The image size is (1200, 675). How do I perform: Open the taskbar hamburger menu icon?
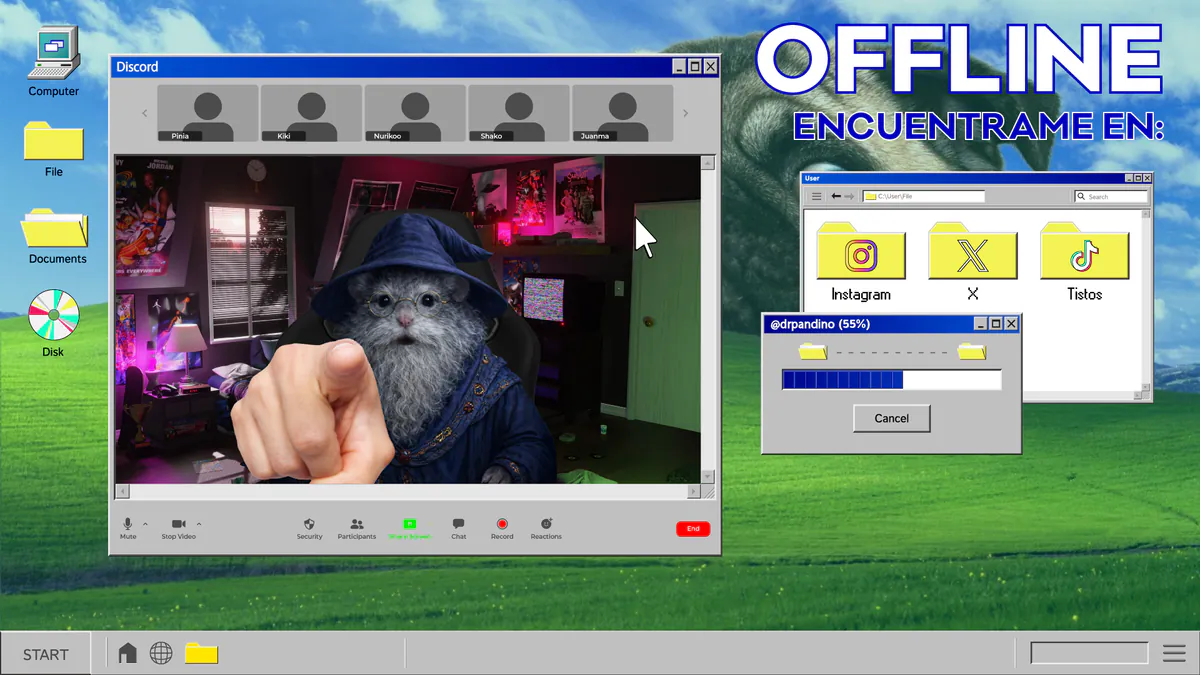[x=1174, y=654]
